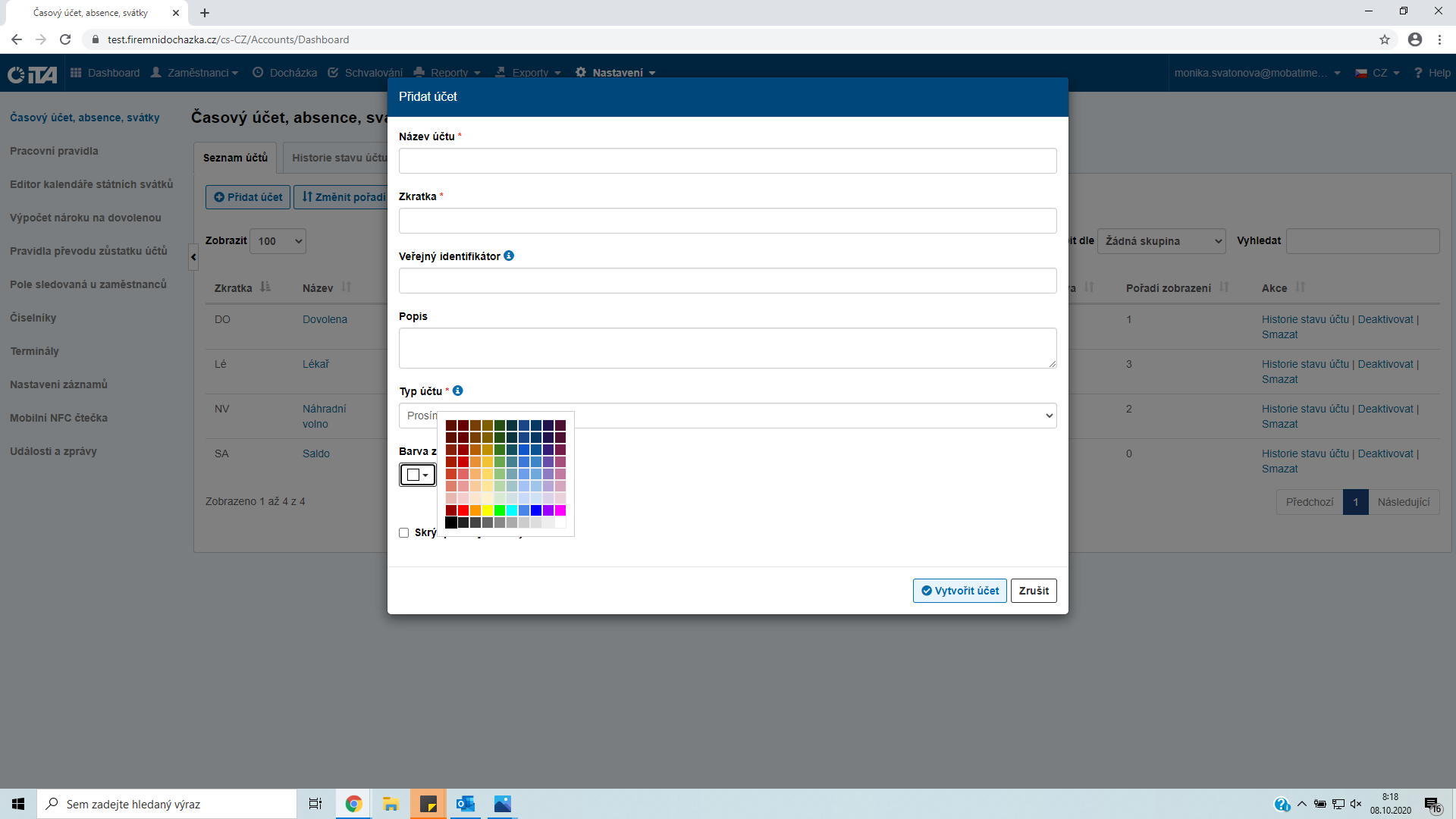Click the bookmark star in address bar
This screenshot has height=819, width=1456.
click(1385, 39)
